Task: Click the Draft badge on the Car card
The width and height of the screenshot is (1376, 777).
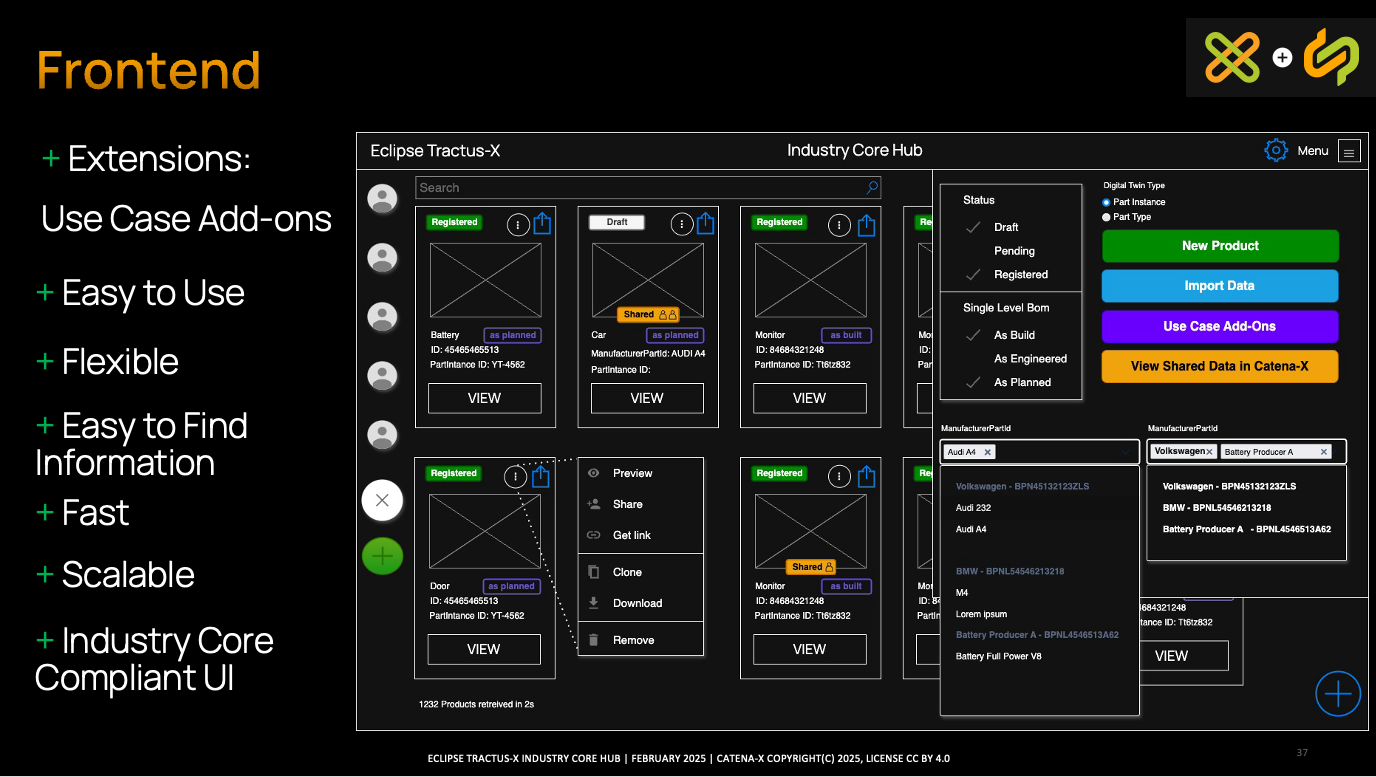Action: click(617, 222)
